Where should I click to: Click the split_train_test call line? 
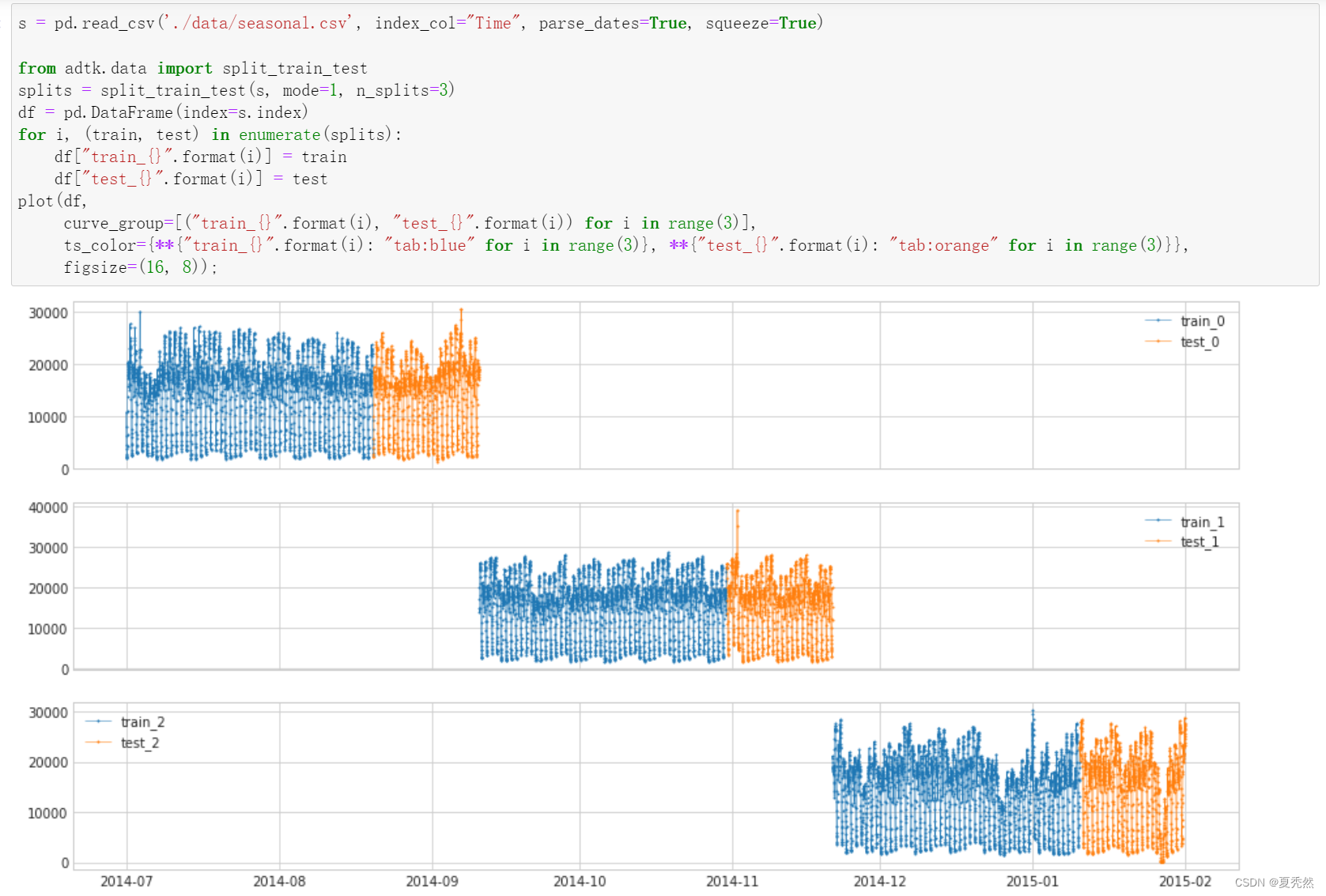pos(236,90)
